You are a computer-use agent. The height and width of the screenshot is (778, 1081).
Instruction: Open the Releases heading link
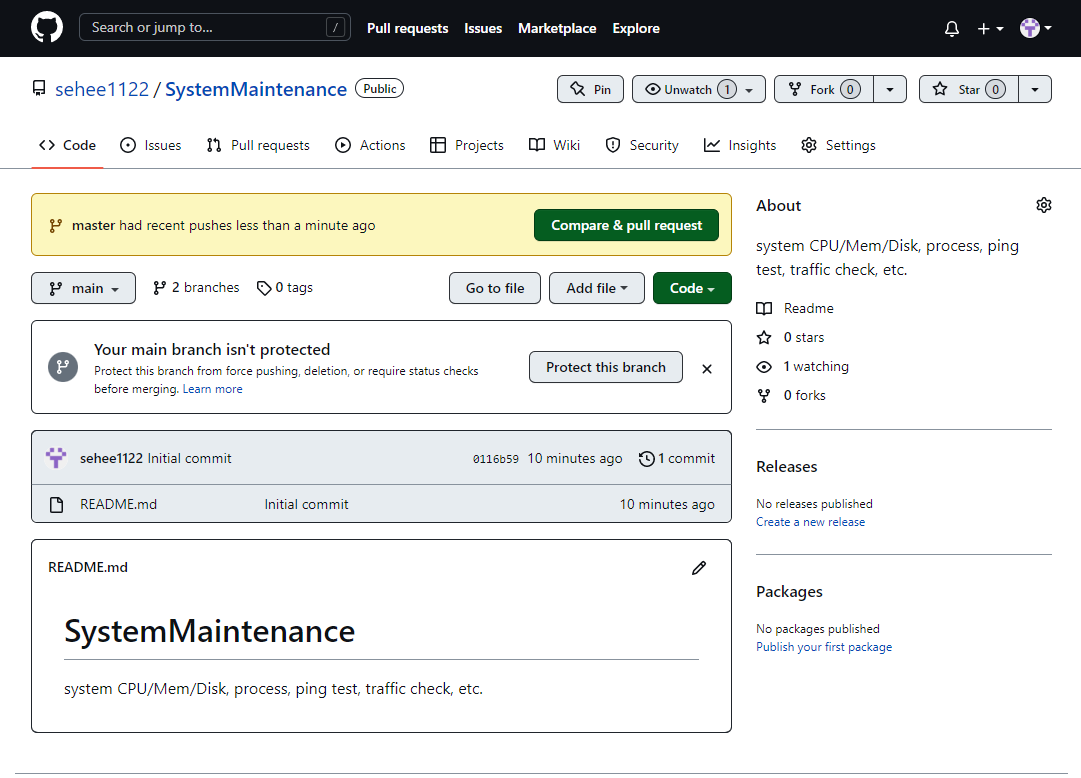(787, 466)
